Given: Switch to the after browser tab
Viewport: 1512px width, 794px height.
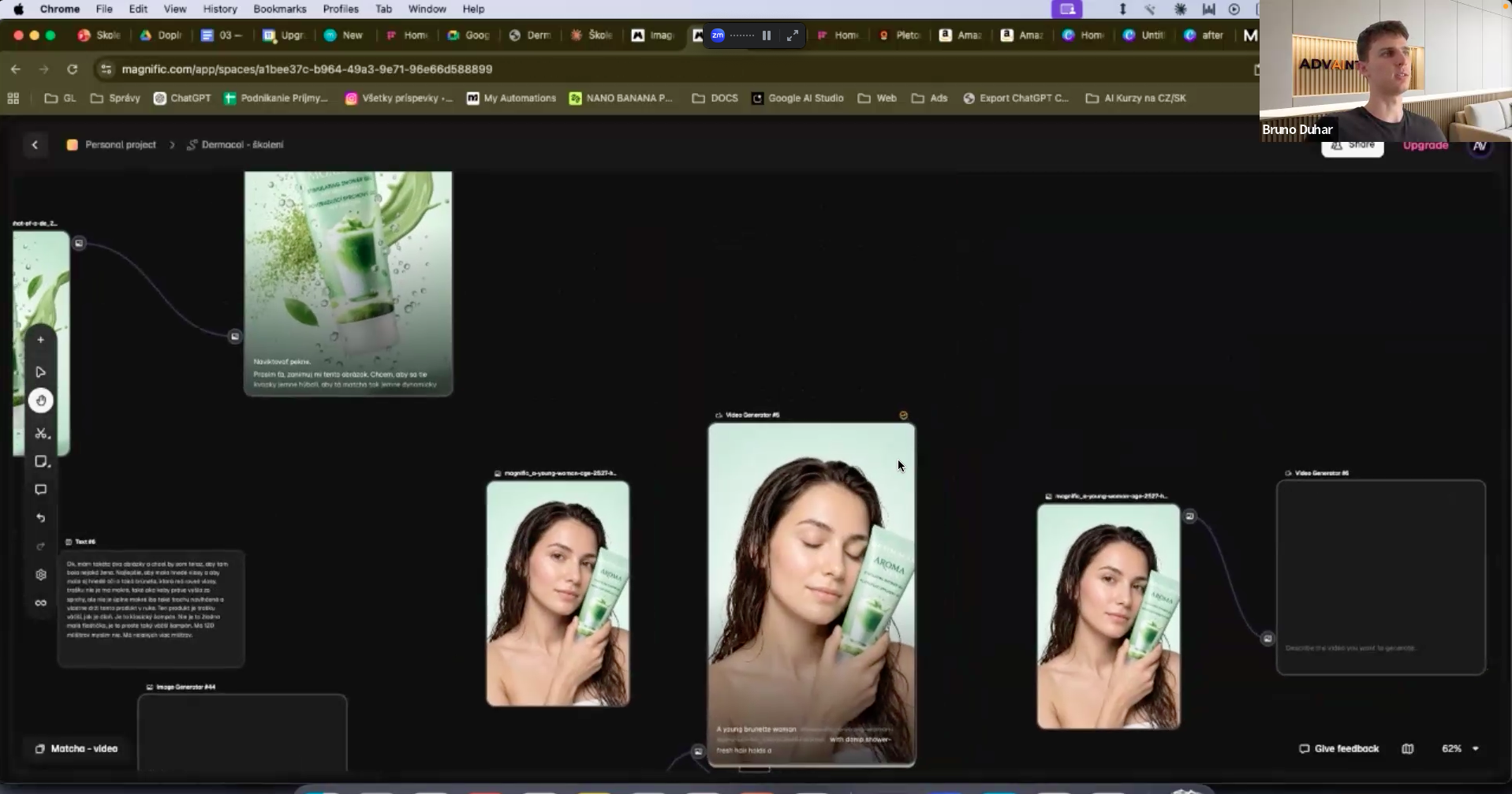Looking at the screenshot, I should 1205,35.
